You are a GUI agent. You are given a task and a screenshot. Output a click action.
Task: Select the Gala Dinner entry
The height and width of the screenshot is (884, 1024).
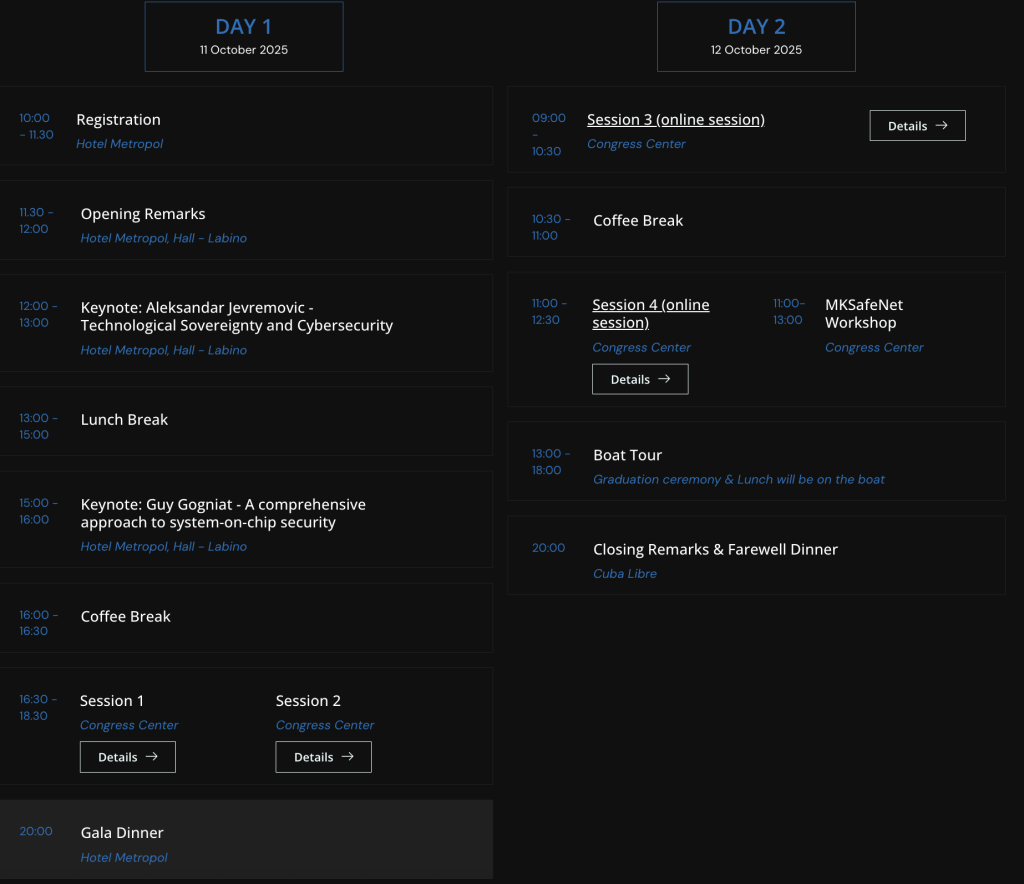[x=122, y=833]
